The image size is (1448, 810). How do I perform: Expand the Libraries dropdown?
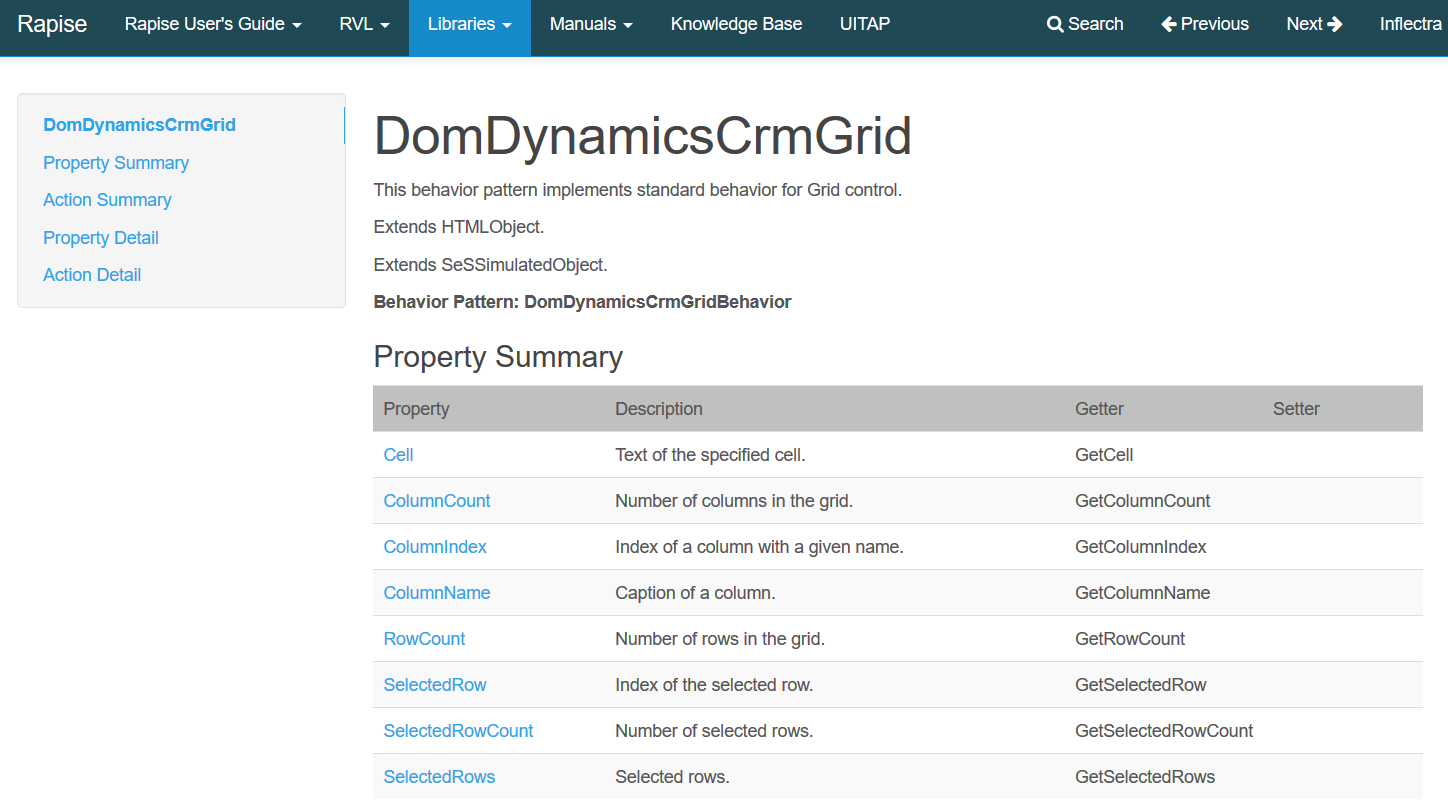[469, 25]
